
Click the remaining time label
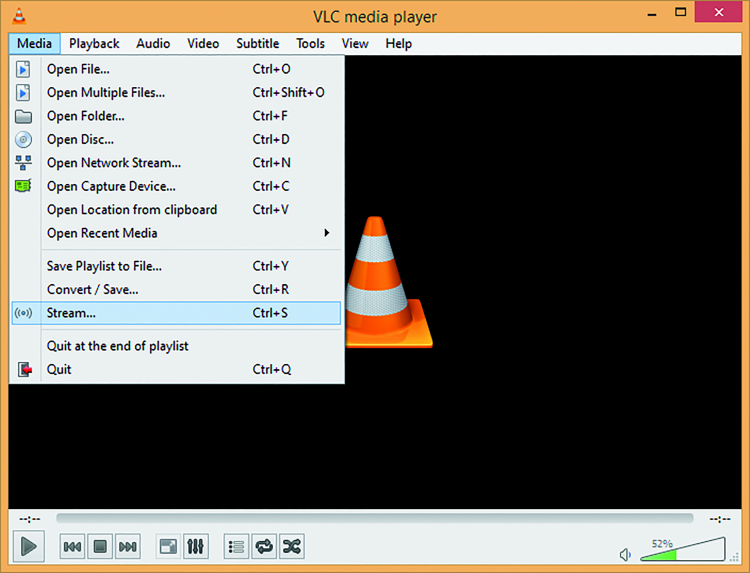[720, 519]
